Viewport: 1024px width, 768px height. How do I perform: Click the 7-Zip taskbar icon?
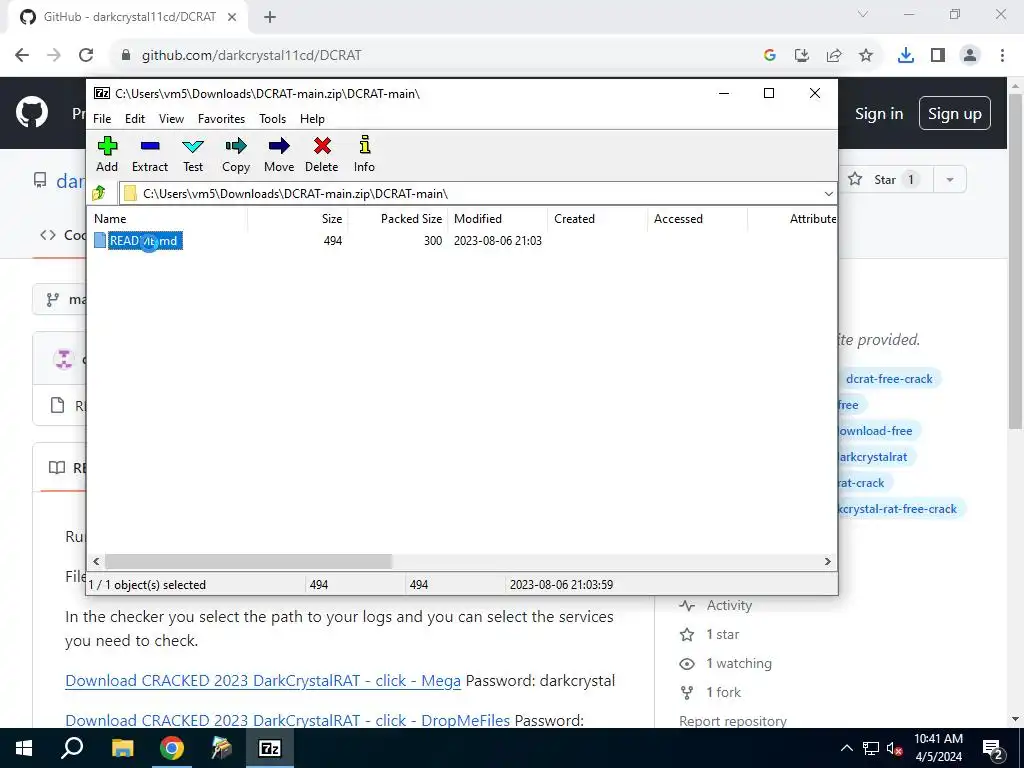point(270,748)
